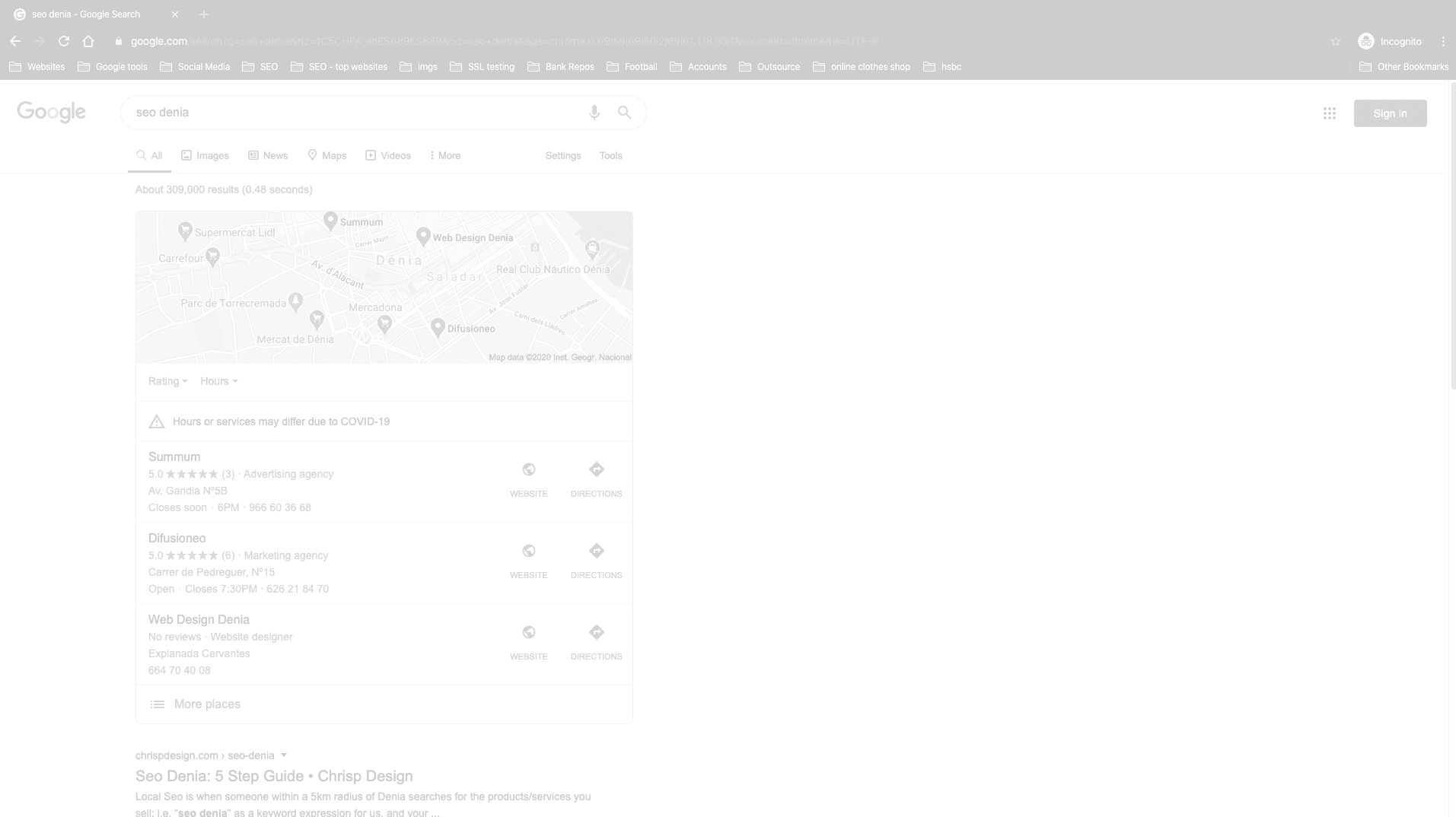Image resolution: width=1456 pixels, height=817 pixels.
Task: Open the Google tools bookmark folder
Action: point(113,67)
